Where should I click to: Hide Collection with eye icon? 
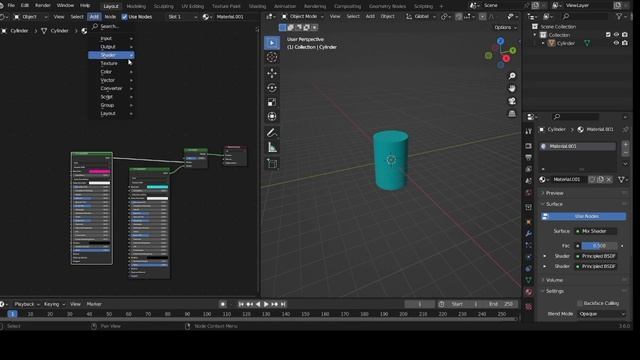(616, 35)
